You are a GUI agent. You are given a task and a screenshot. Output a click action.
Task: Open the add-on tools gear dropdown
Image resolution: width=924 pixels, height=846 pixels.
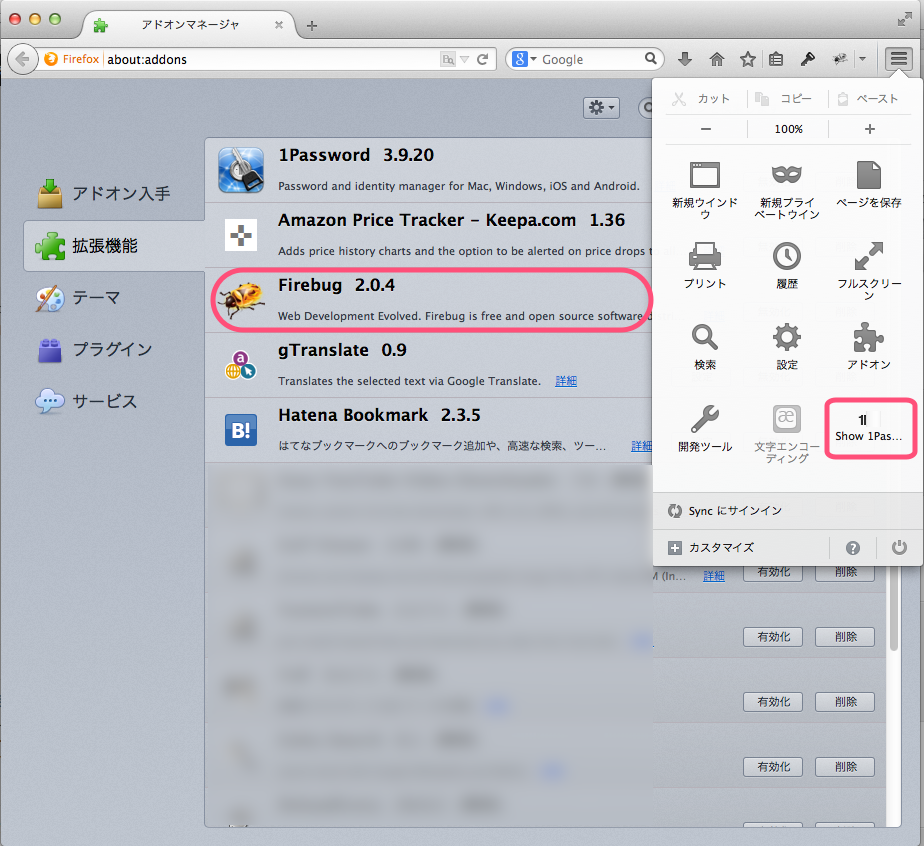(x=601, y=107)
